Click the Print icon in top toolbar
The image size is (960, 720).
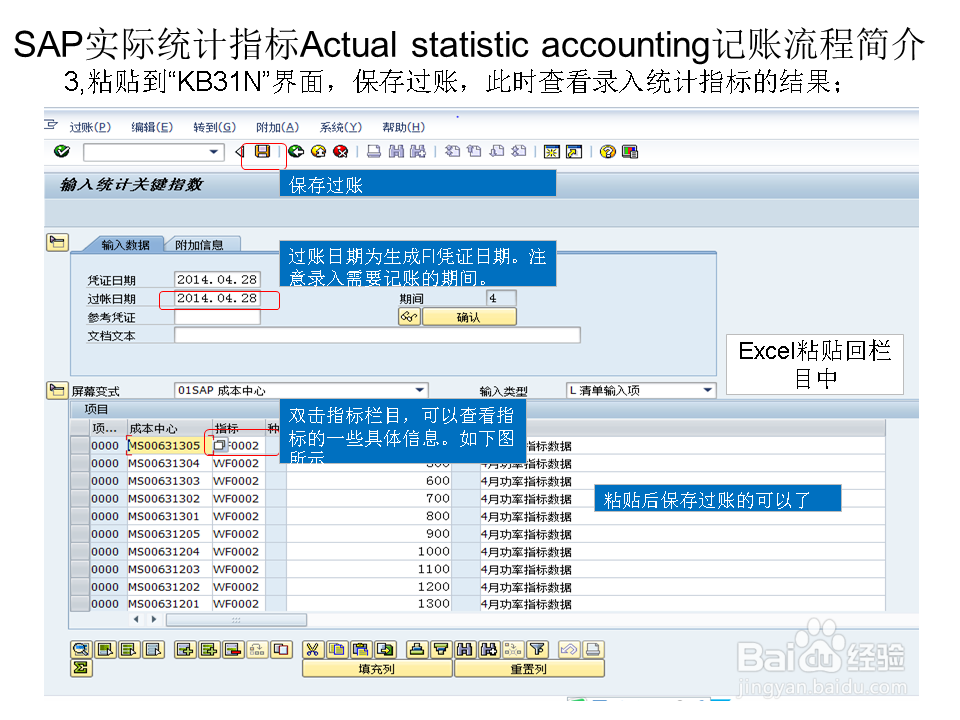373,151
